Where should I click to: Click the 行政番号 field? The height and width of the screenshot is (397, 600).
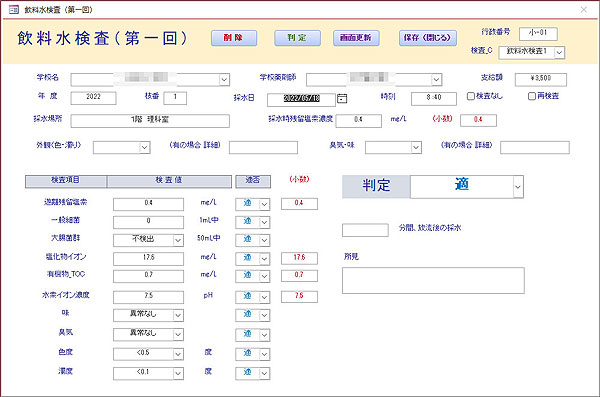click(538, 34)
